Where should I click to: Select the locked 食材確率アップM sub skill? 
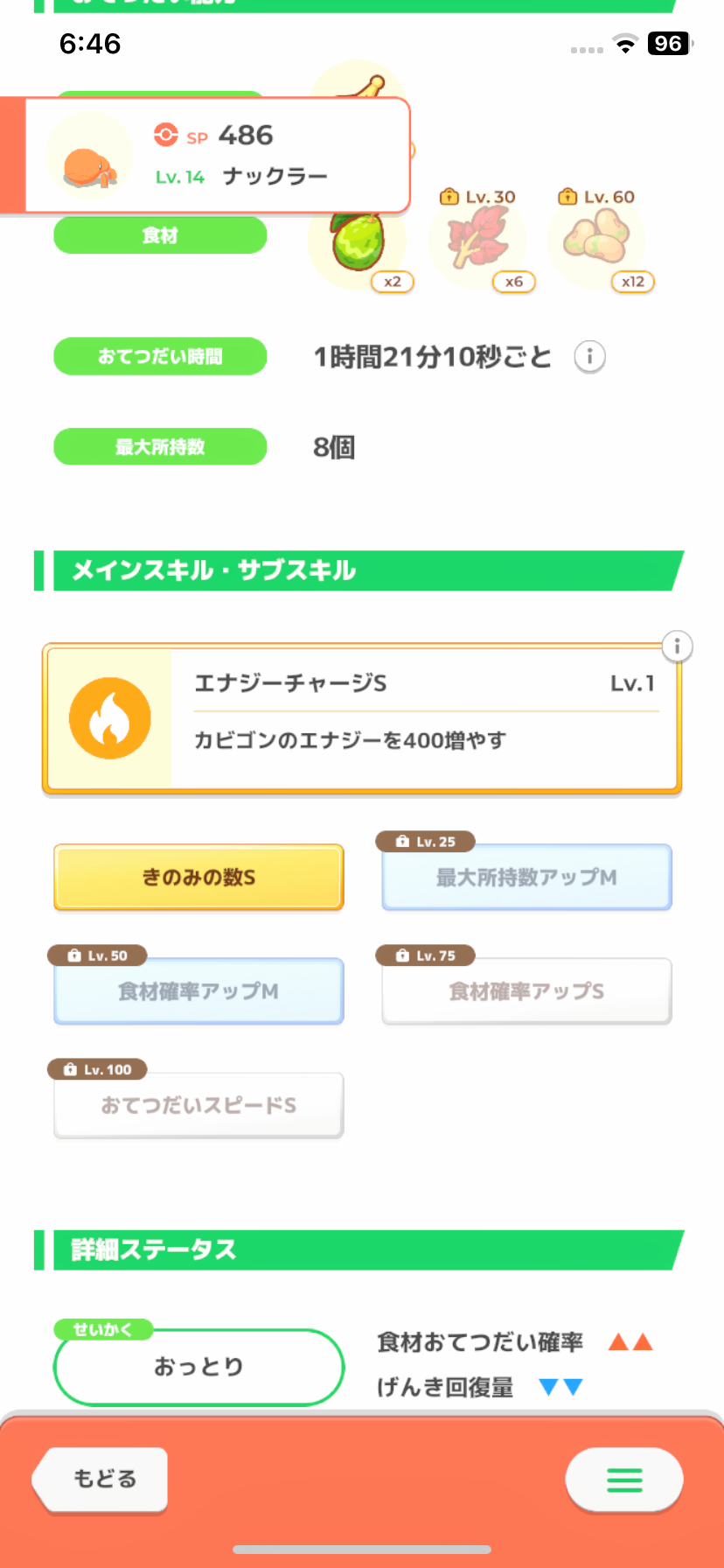pyautogui.click(x=198, y=991)
